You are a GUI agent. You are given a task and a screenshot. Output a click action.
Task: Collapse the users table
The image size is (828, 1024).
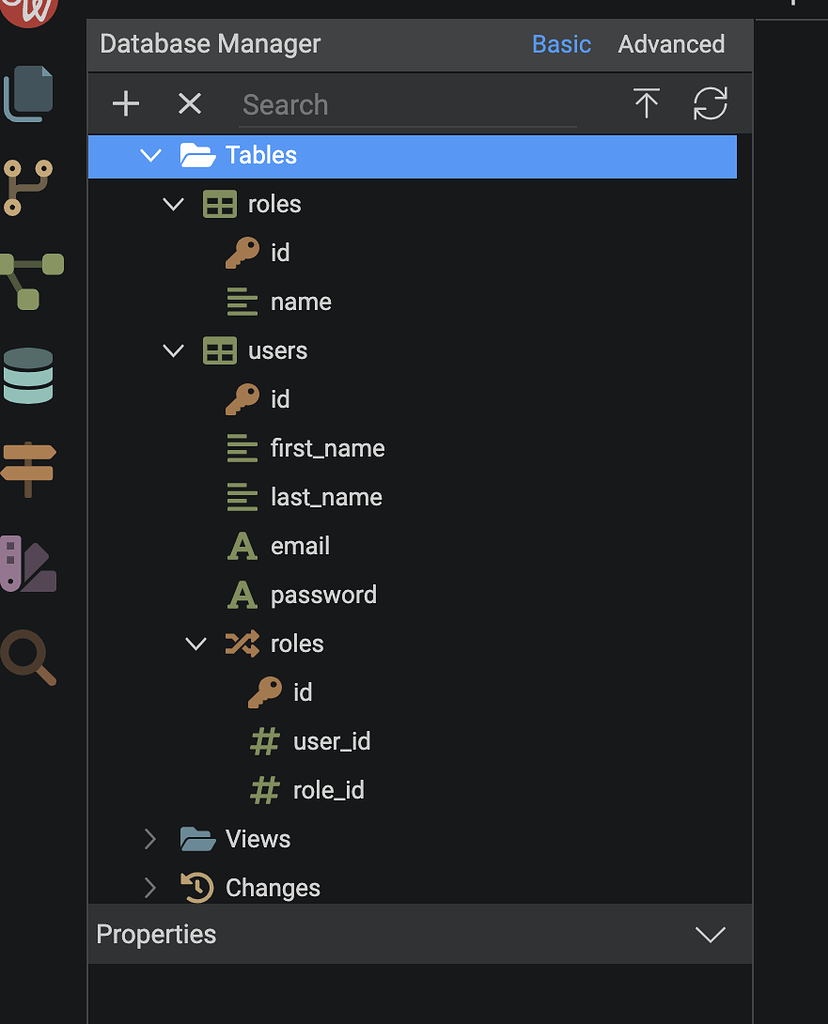pos(173,351)
